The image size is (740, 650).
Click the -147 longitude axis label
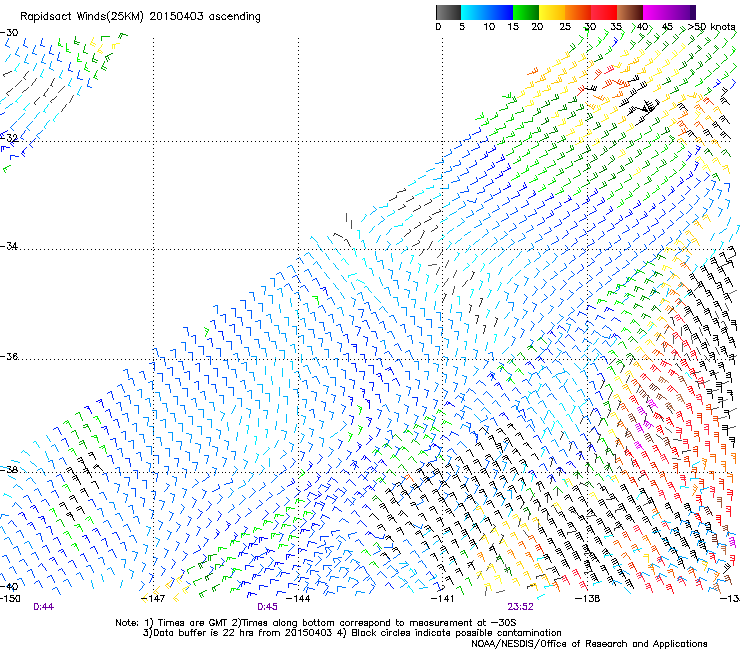[x=153, y=599]
